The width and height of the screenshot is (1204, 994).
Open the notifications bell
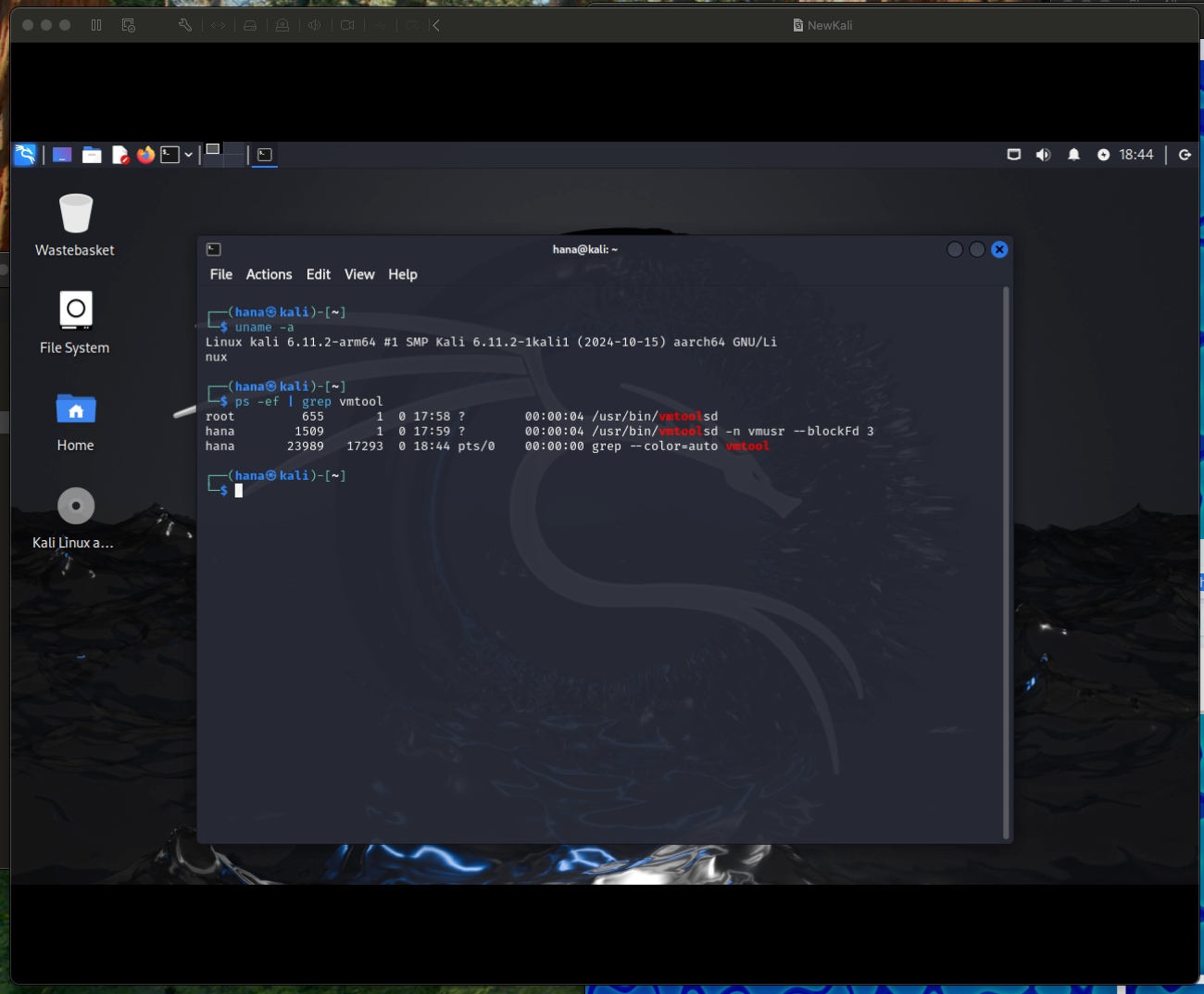[x=1073, y=155]
